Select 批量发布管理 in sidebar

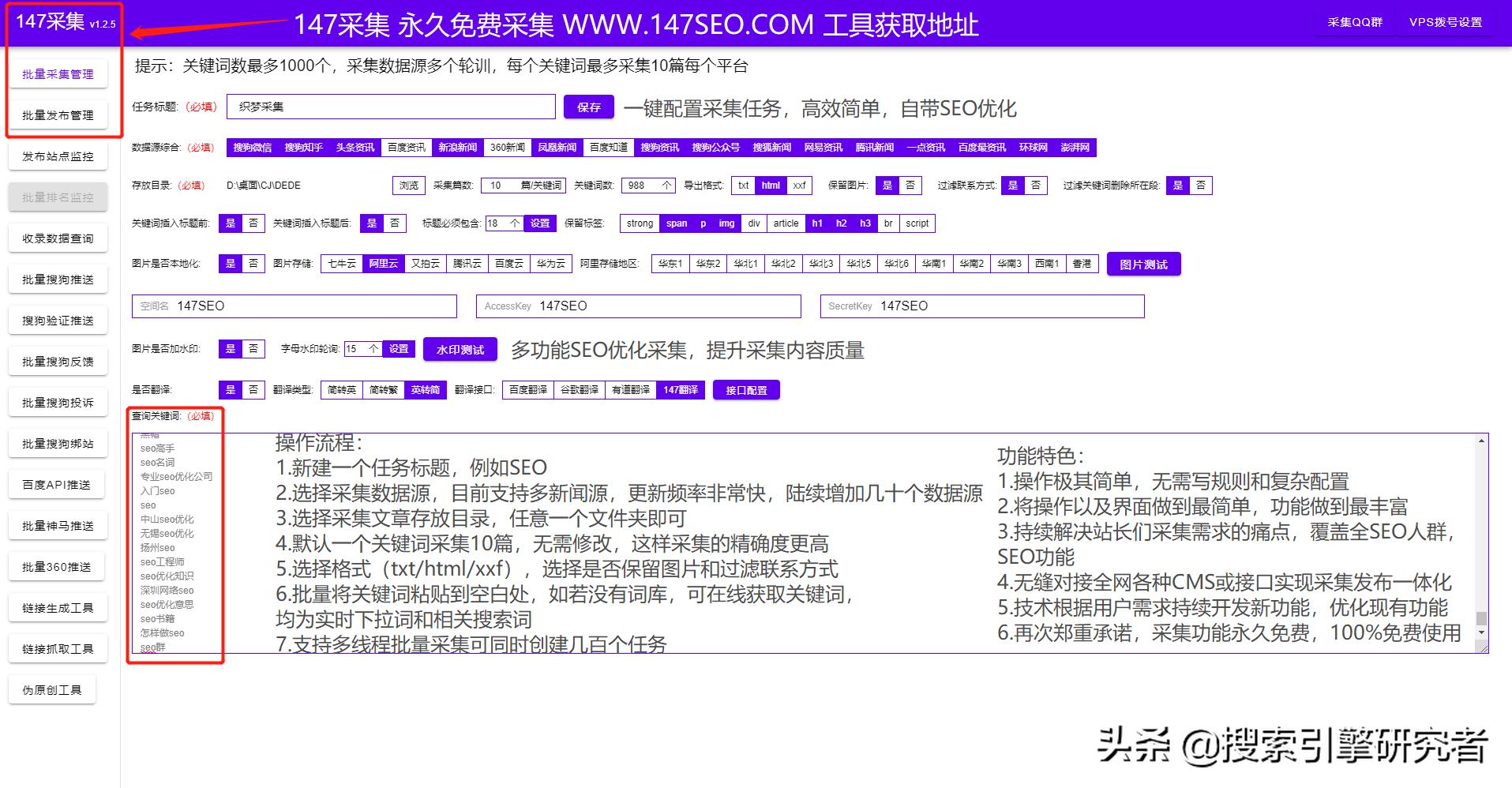pyautogui.click(x=57, y=114)
